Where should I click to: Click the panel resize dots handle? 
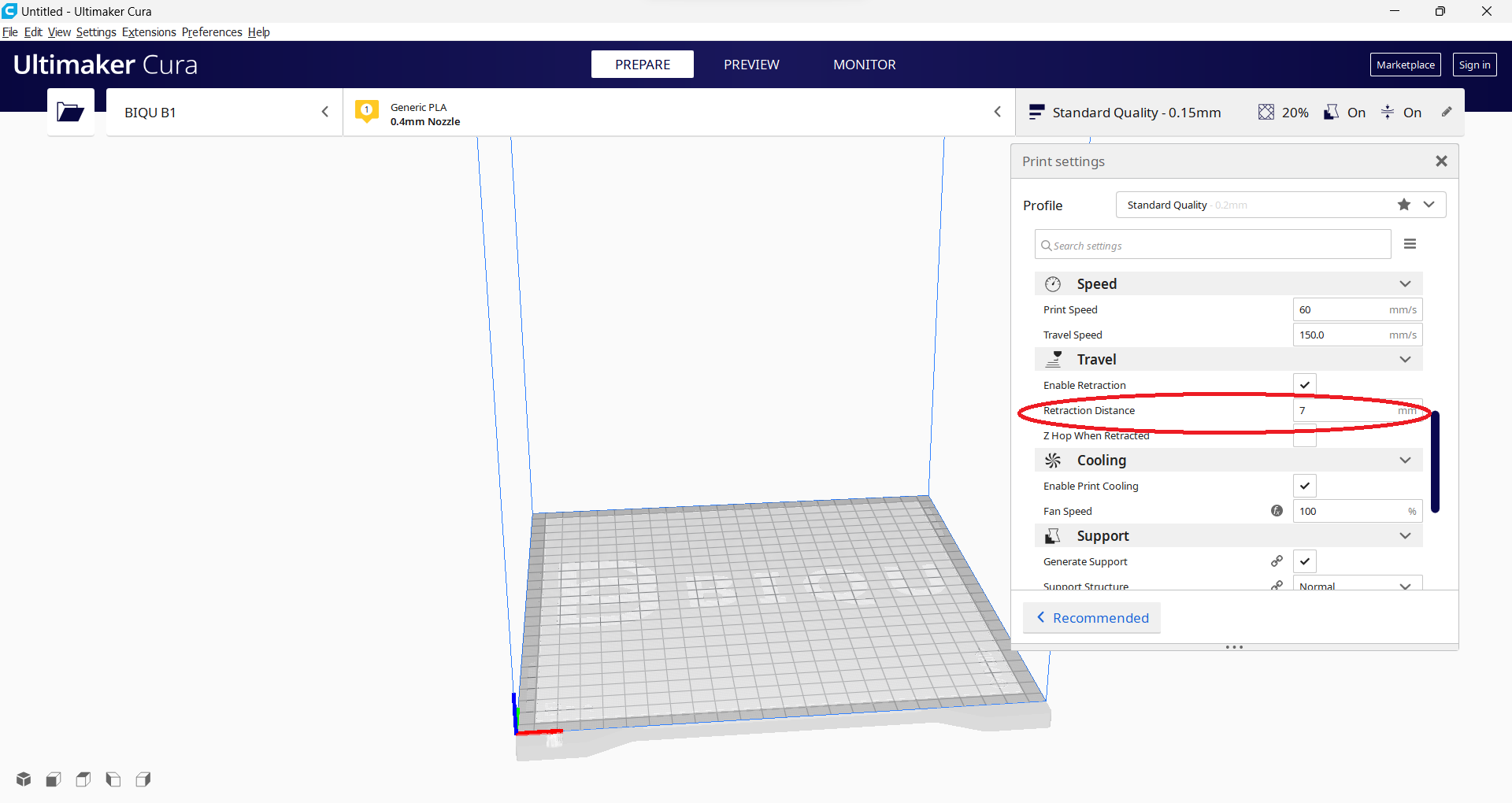pyautogui.click(x=1234, y=647)
